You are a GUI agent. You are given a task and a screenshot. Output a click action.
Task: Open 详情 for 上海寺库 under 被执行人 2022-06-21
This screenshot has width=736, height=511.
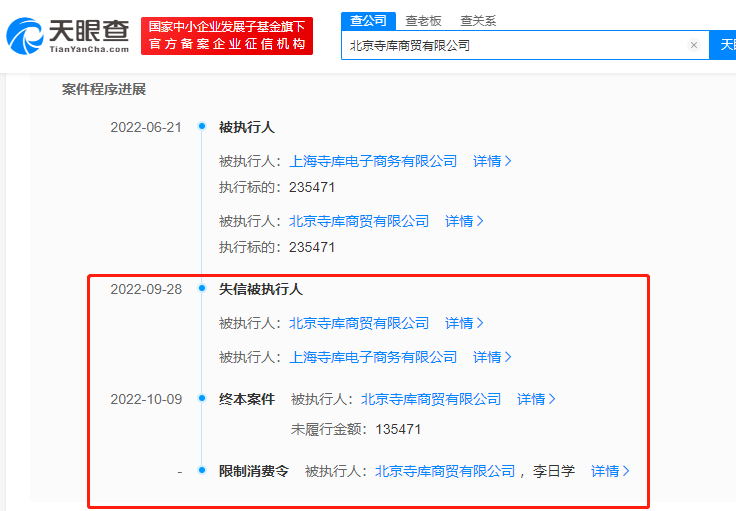tap(492, 161)
